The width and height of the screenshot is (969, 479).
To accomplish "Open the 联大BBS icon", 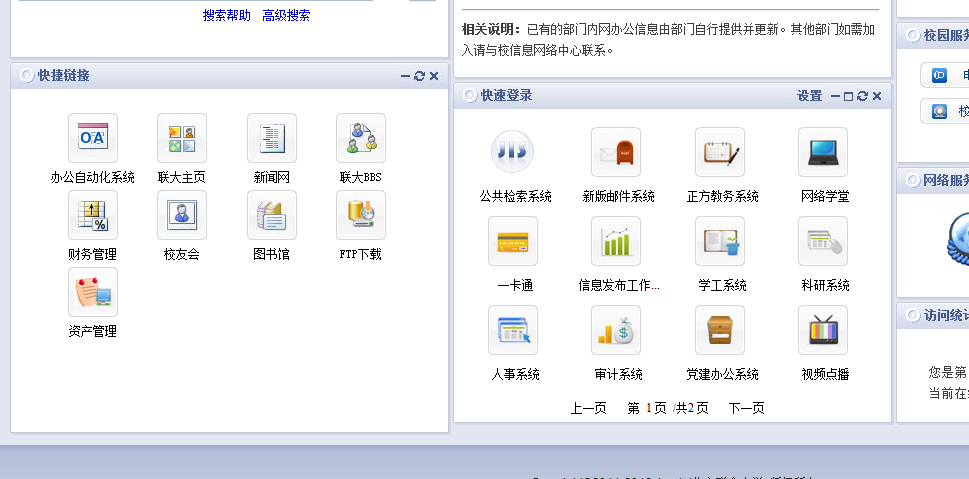I will point(361,138).
